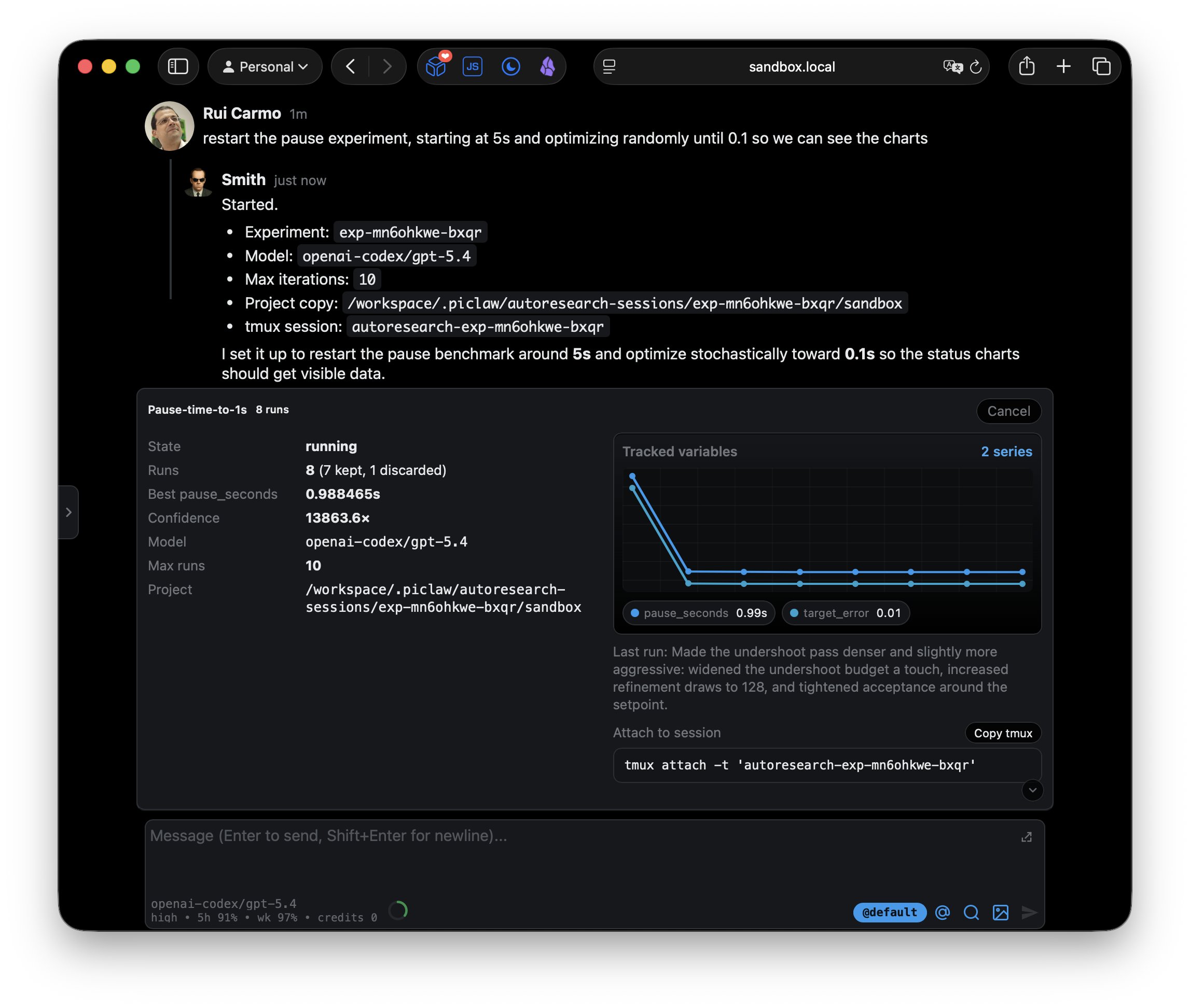Cancel the Pause-time-to-1s experiment
The height and width of the screenshot is (1008, 1190).
pyautogui.click(x=1008, y=411)
